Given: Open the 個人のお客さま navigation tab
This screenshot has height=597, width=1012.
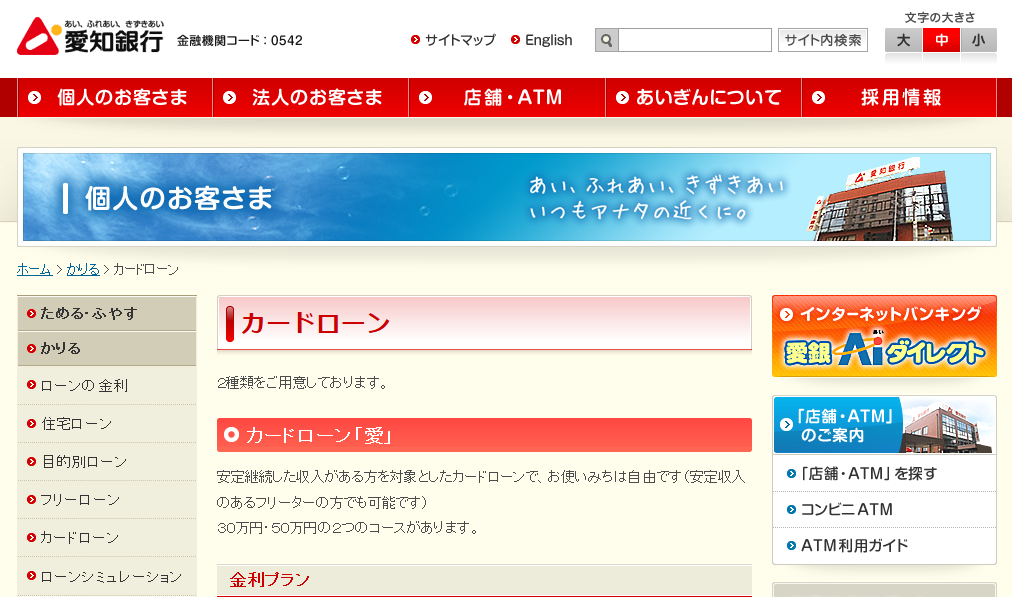Looking at the screenshot, I should point(115,97).
